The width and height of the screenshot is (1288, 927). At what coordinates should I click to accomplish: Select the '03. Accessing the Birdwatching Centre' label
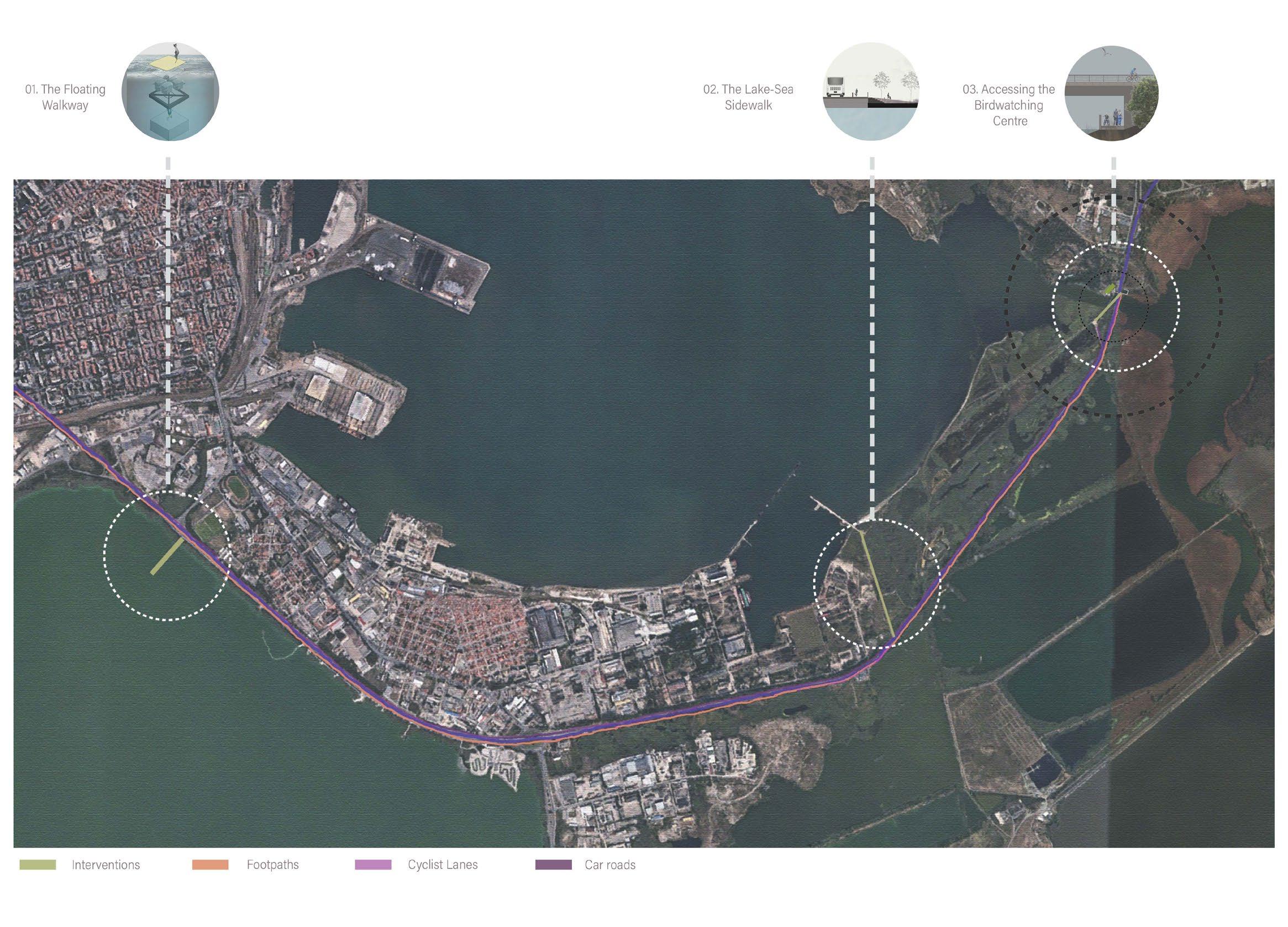tap(1009, 105)
